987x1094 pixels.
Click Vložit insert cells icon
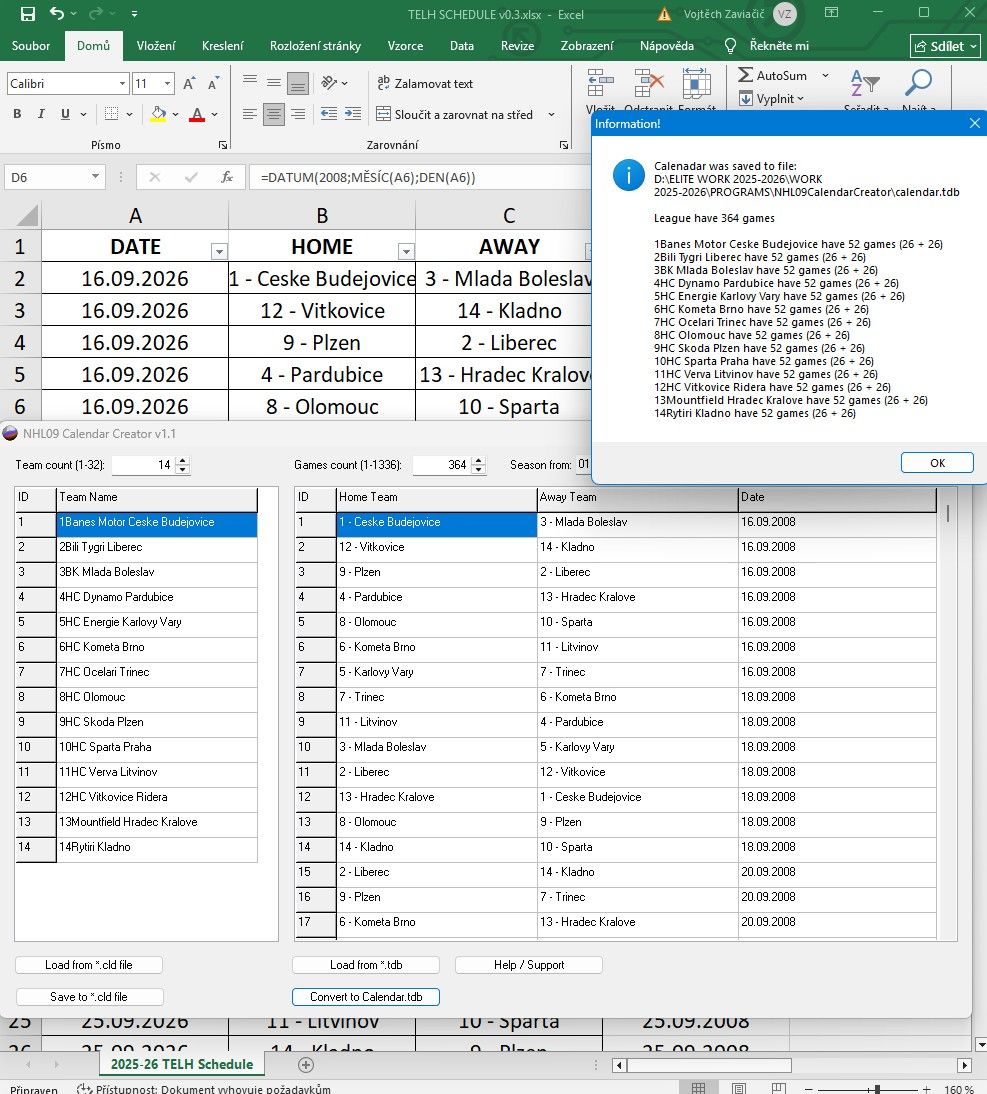point(600,83)
